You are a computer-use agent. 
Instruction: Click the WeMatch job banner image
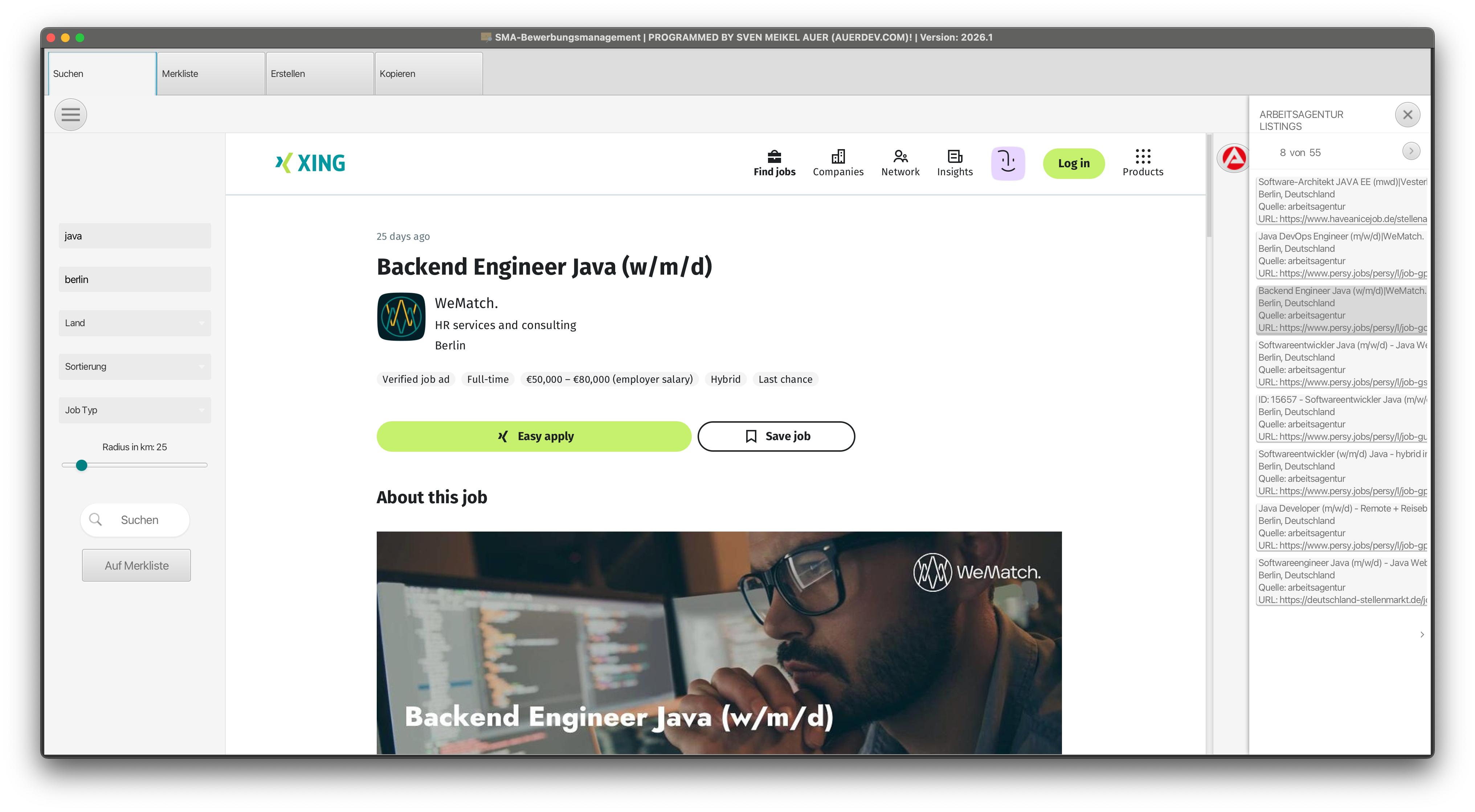point(719,643)
